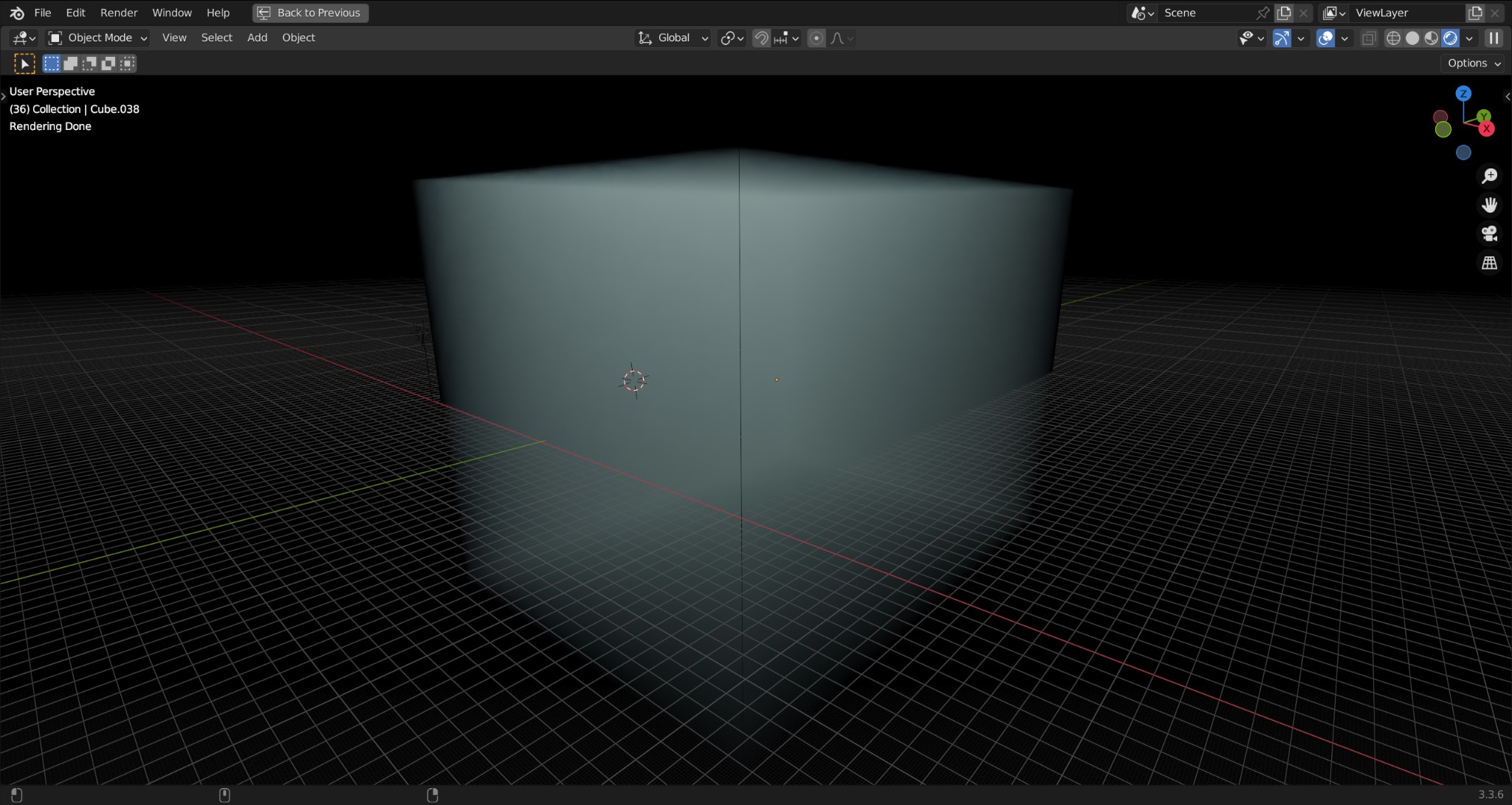Open the Object Mode dropdown

click(97, 38)
